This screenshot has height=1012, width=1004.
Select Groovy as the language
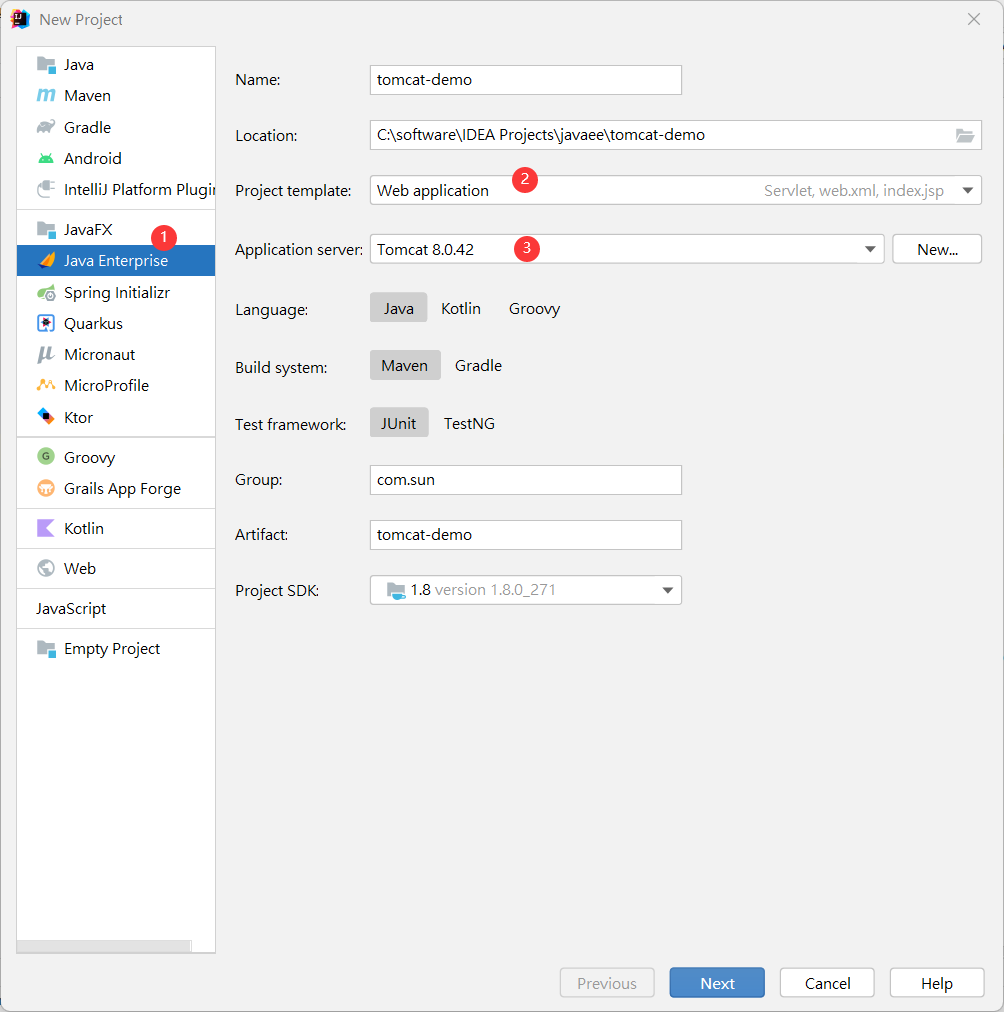pyautogui.click(x=534, y=309)
